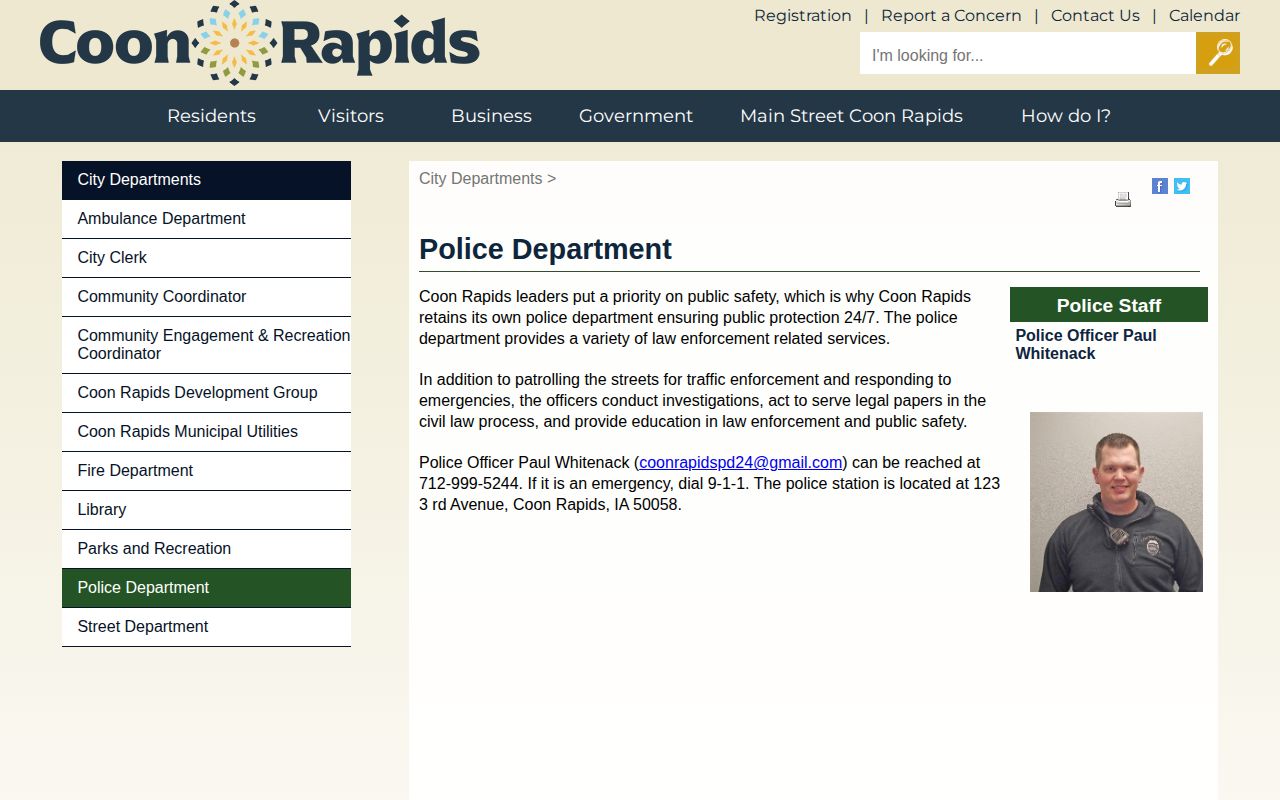Open the How do I? menu

coord(1066,116)
